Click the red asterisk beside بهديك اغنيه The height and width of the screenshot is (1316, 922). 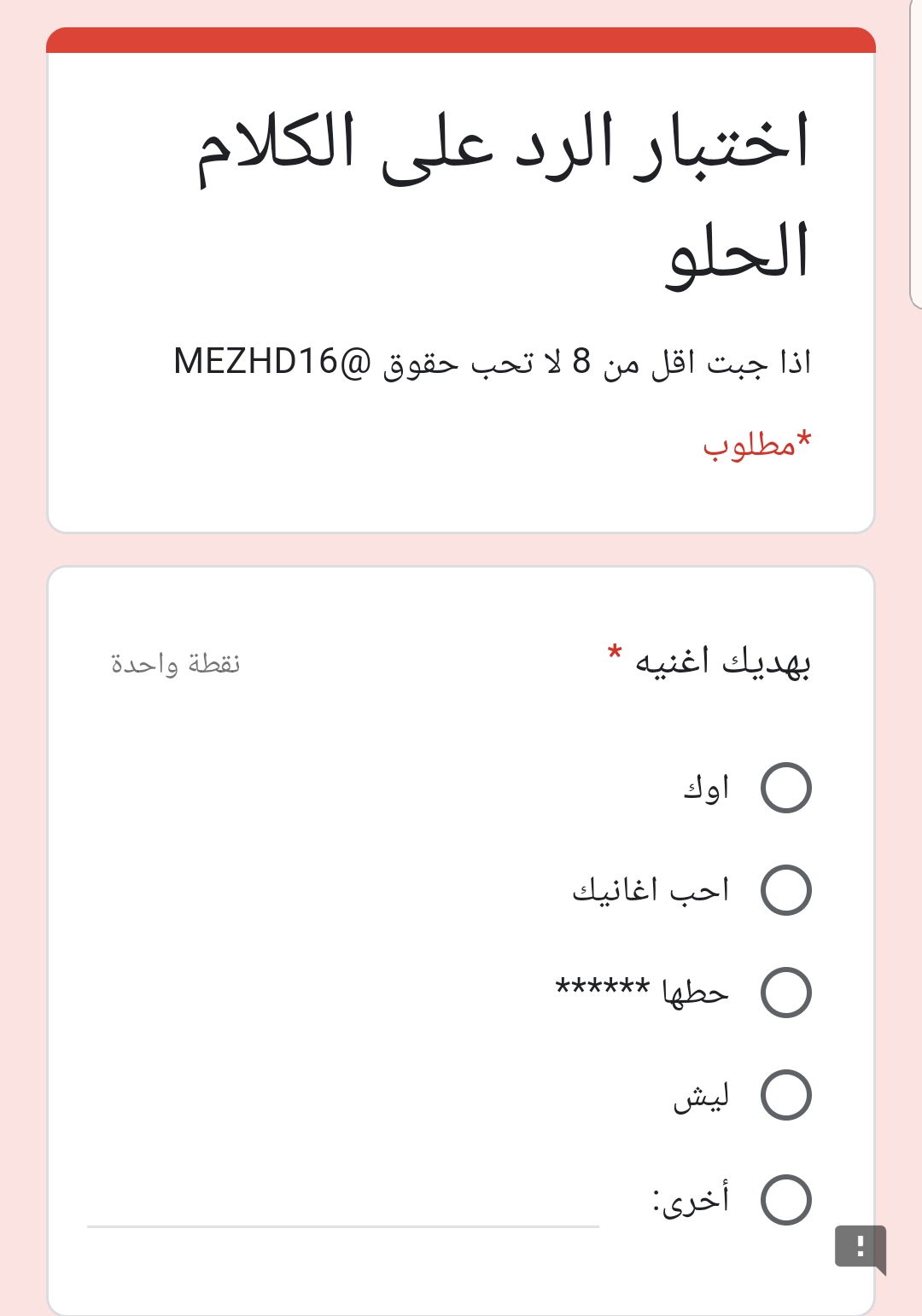pos(615,655)
